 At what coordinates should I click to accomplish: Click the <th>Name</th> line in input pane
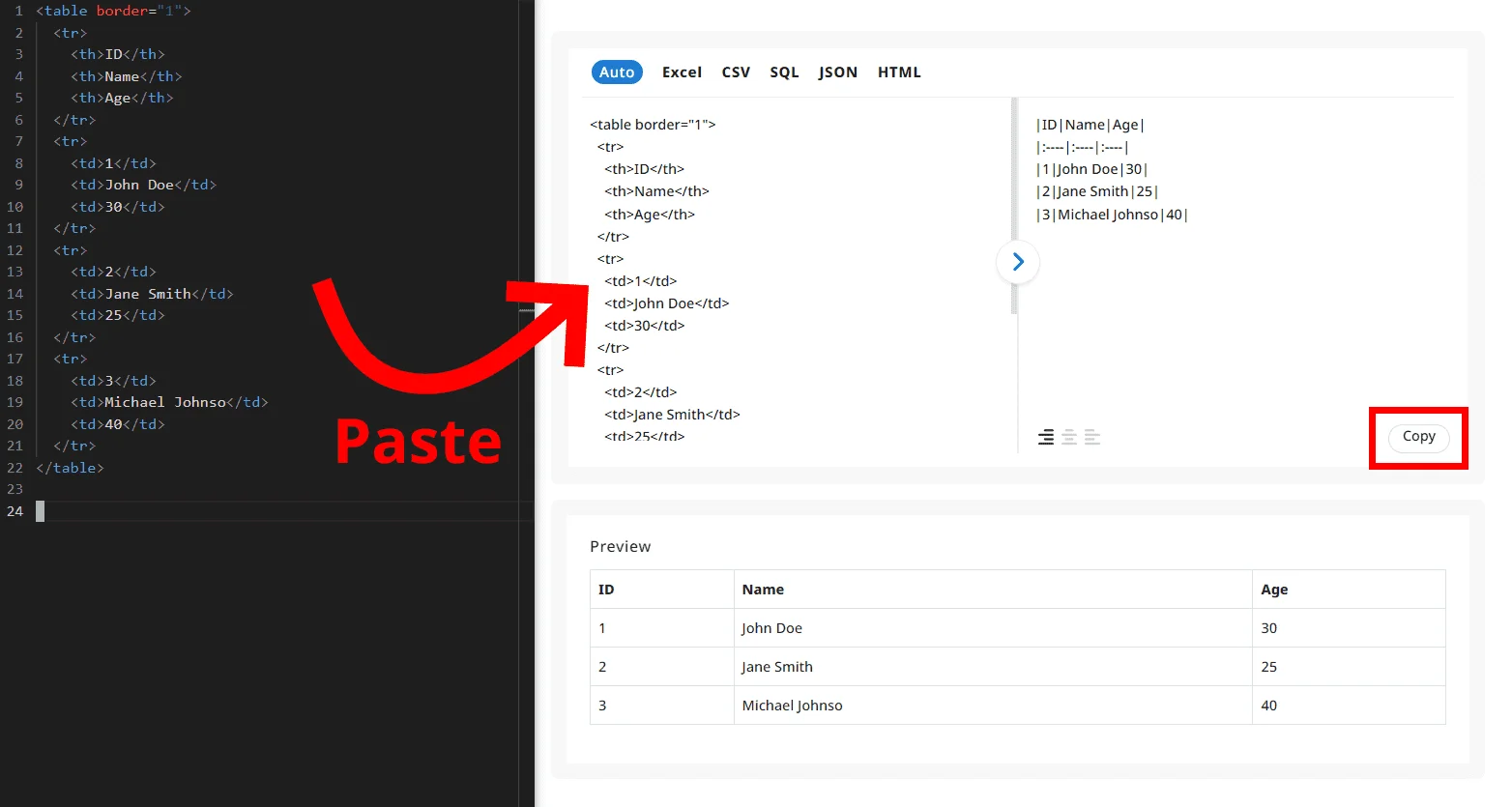point(656,191)
